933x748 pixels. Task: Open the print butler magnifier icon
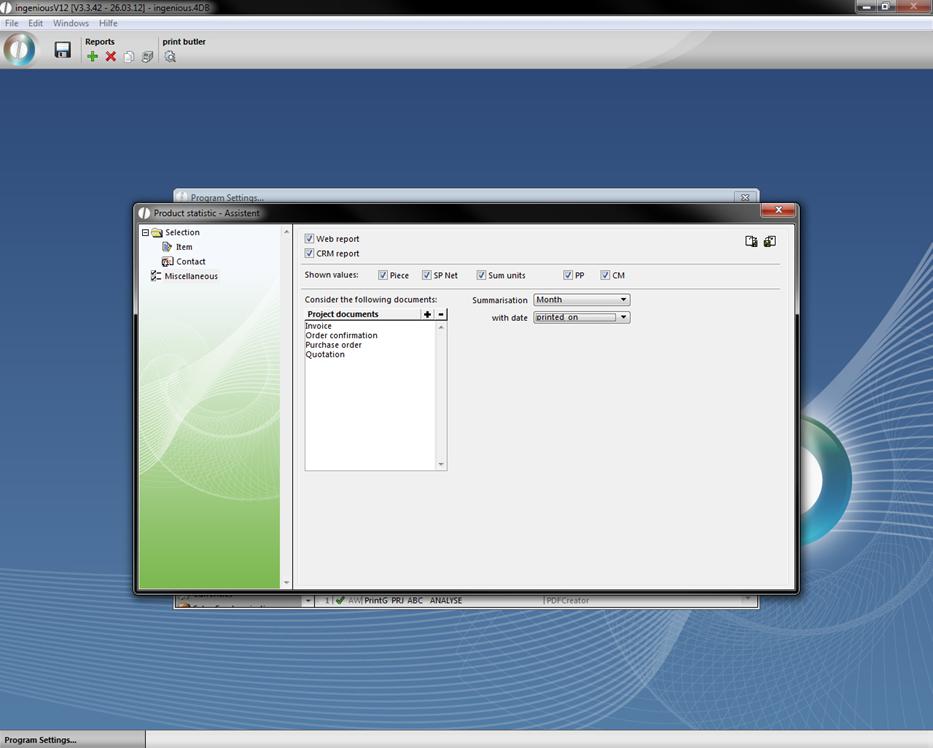[x=170, y=57]
